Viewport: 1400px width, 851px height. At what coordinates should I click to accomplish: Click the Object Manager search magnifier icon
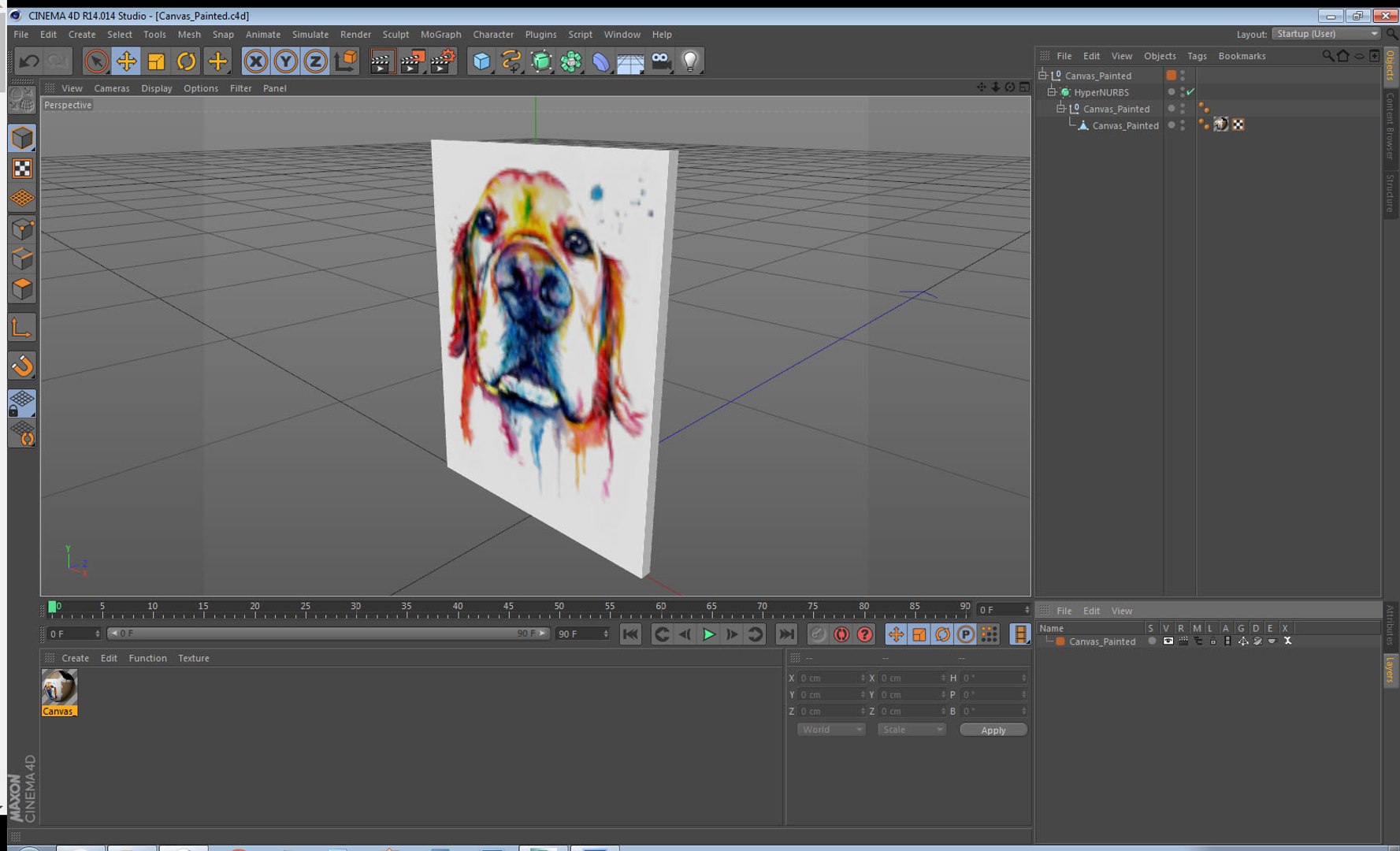(1328, 56)
